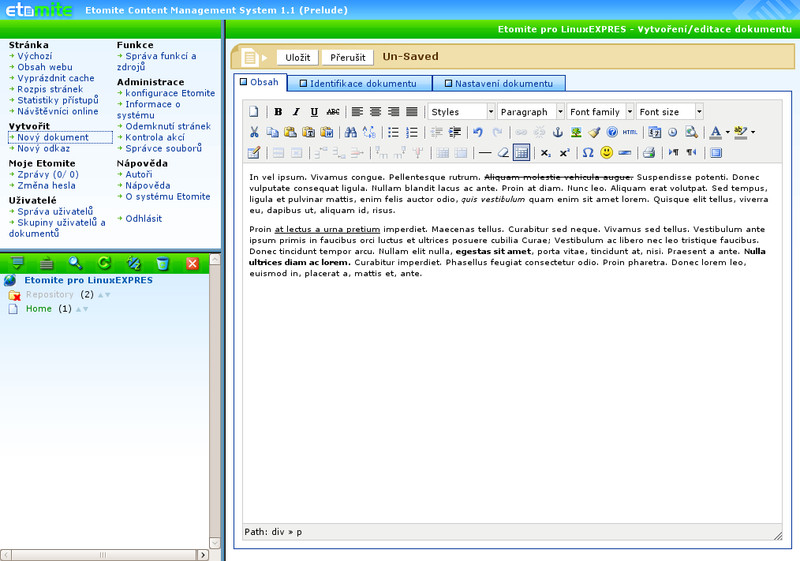
Task: Cut selection with scissors icon
Action: click(254, 132)
